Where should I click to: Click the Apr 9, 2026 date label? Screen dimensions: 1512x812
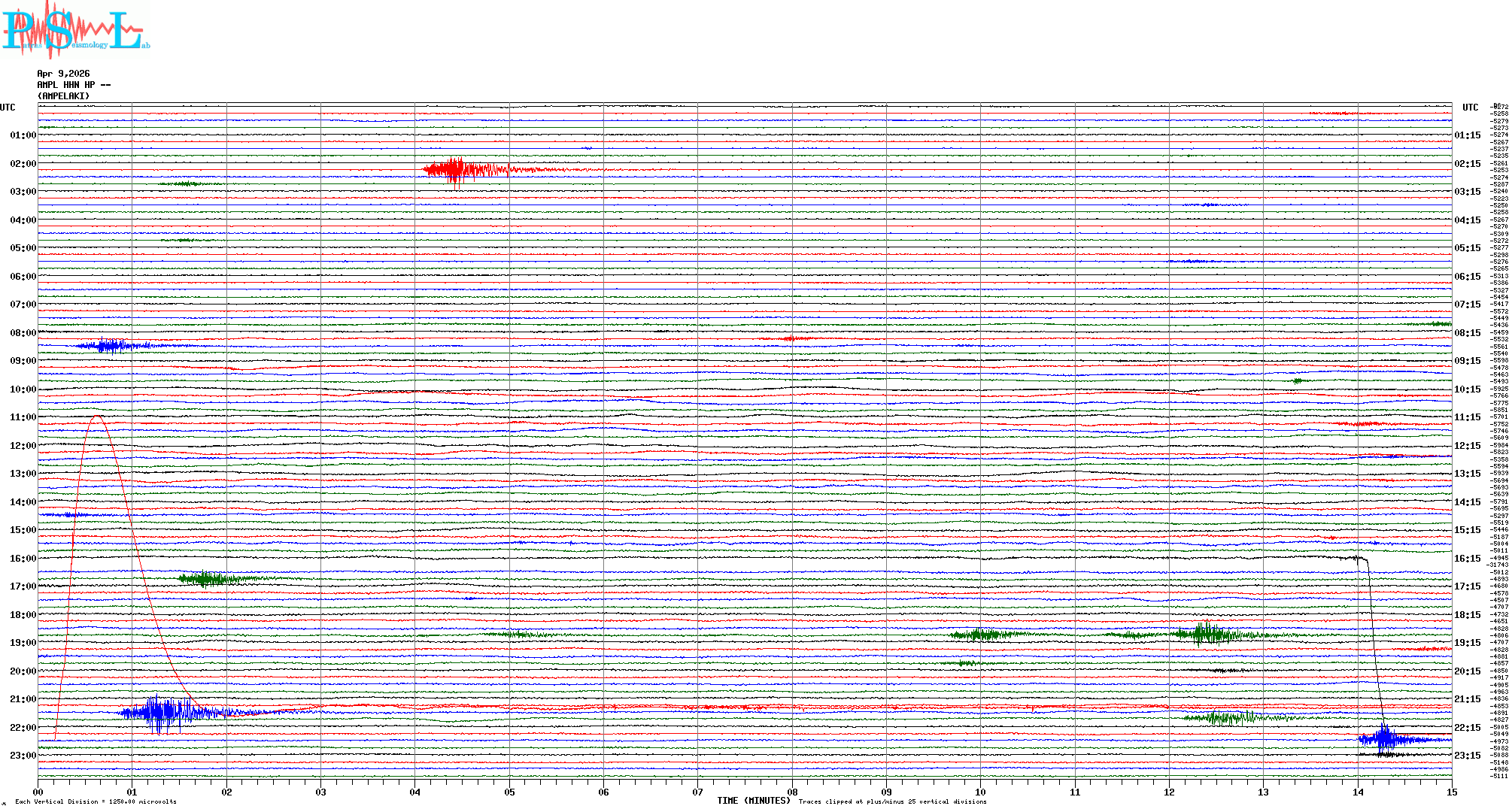[63, 74]
